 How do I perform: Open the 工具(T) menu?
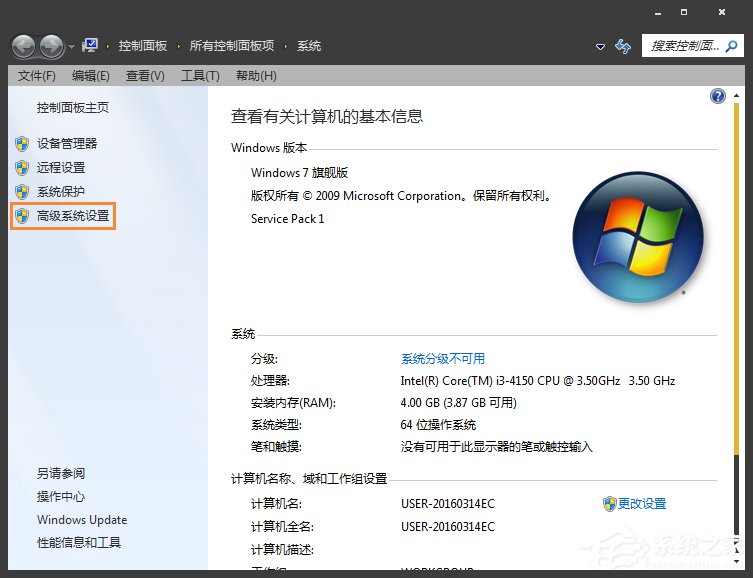(199, 76)
